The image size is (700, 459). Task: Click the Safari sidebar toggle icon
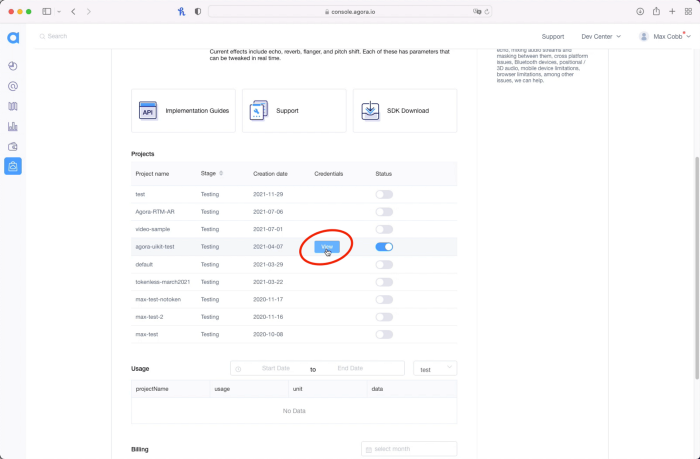click(x=46, y=12)
